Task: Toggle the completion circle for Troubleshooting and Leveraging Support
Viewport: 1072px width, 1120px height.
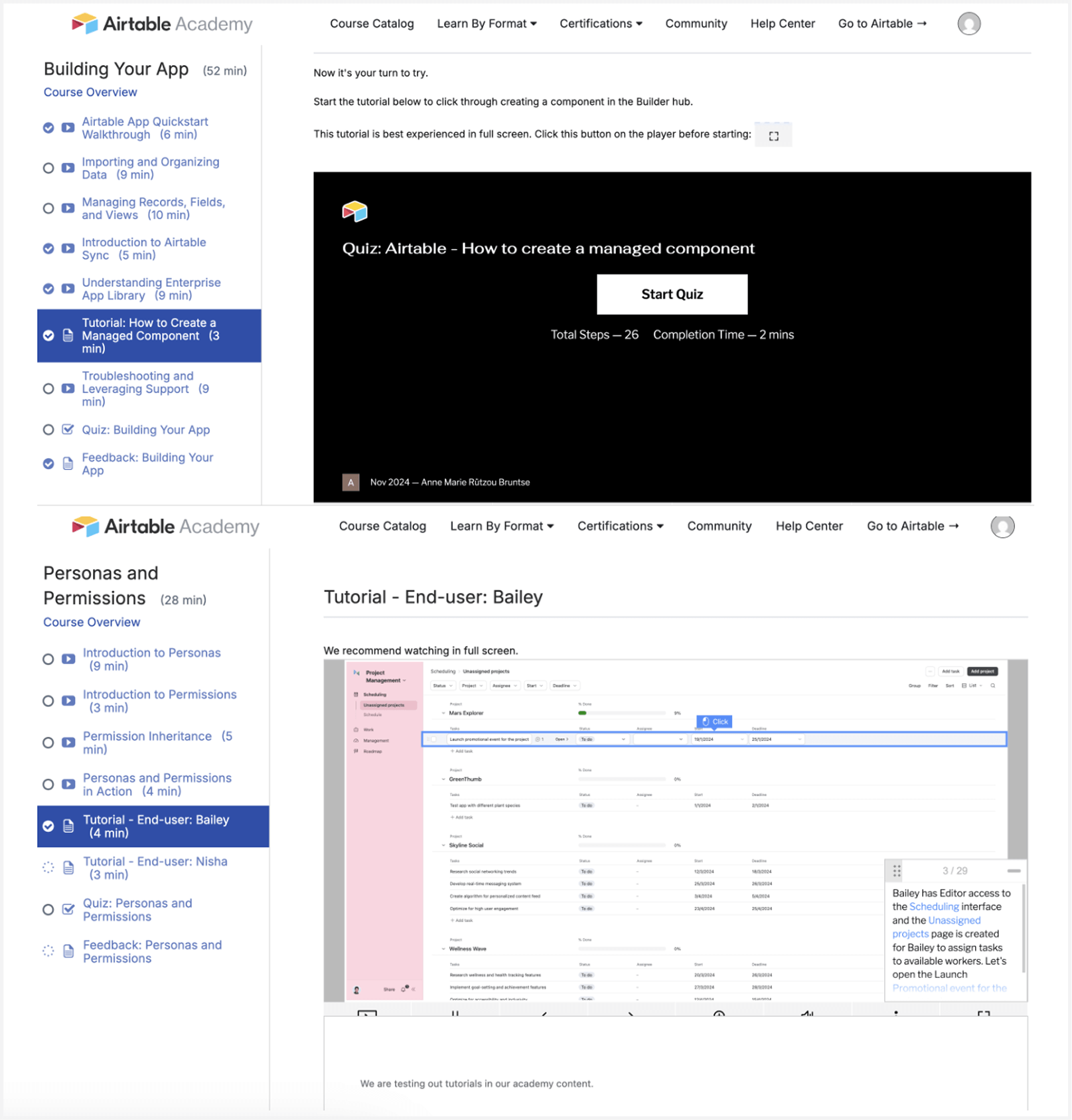Action: point(48,388)
